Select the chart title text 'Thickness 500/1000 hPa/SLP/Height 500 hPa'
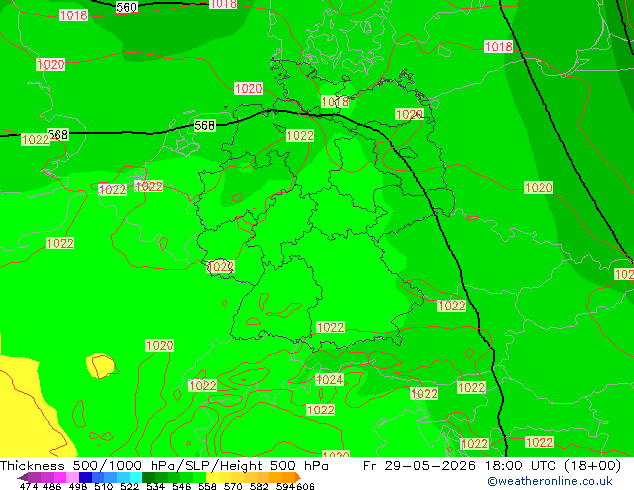 click(164, 466)
